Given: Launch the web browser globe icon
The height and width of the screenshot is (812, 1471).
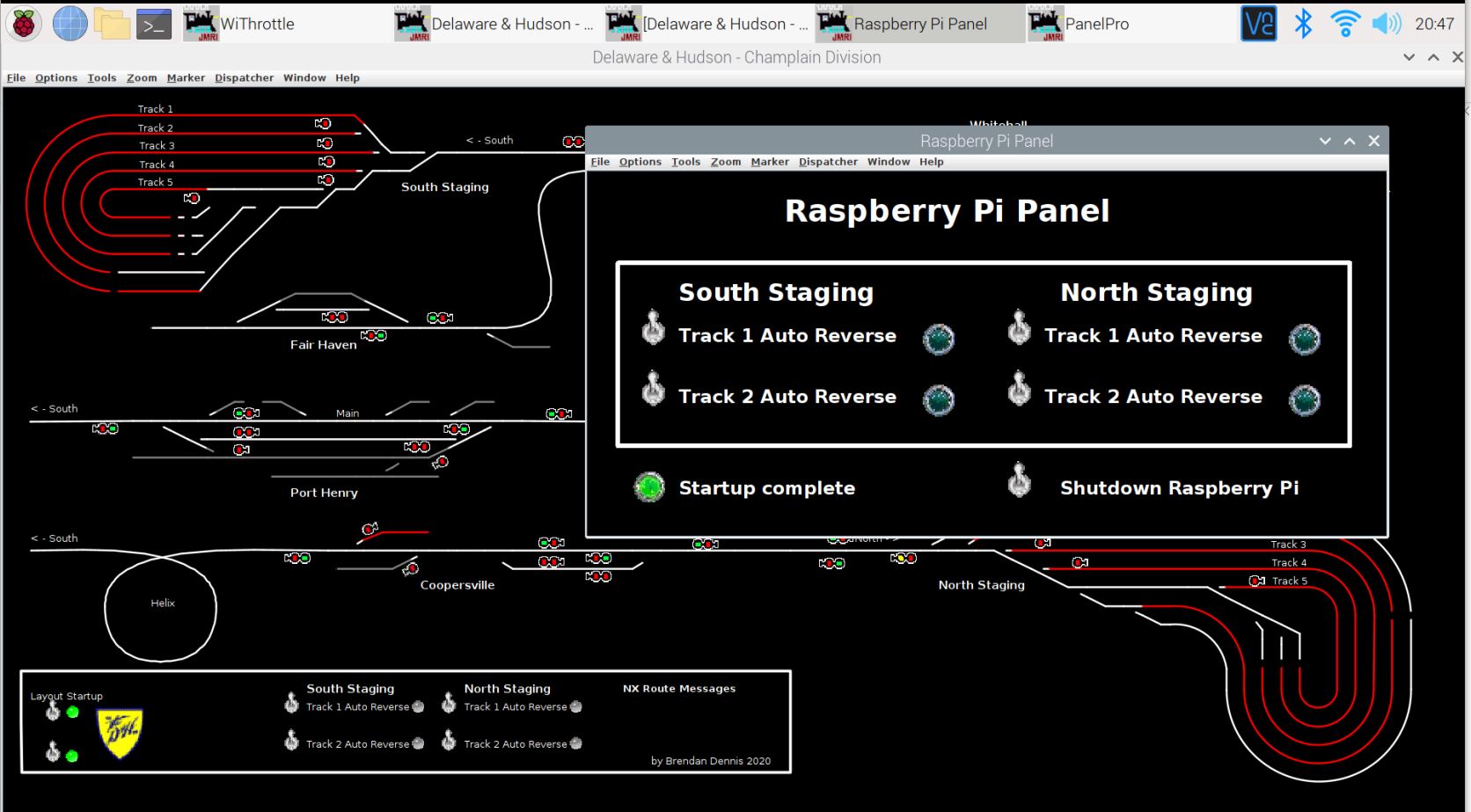Looking at the screenshot, I should (69, 24).
